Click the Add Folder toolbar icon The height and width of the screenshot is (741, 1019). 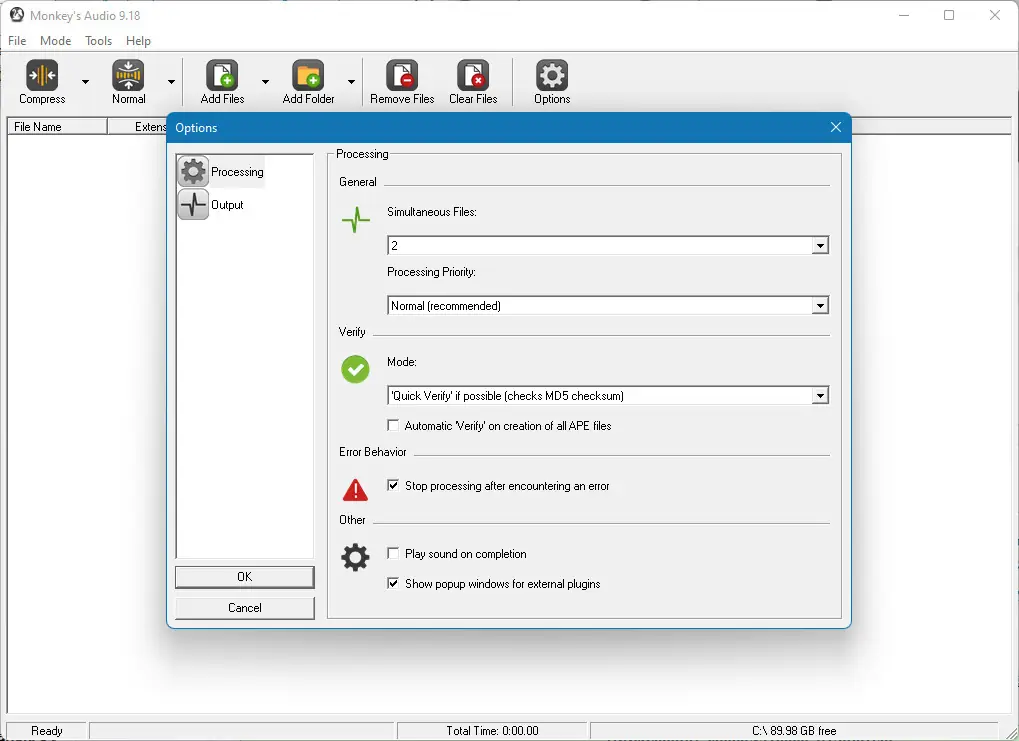pyautogui.click(x=308, y=75)
